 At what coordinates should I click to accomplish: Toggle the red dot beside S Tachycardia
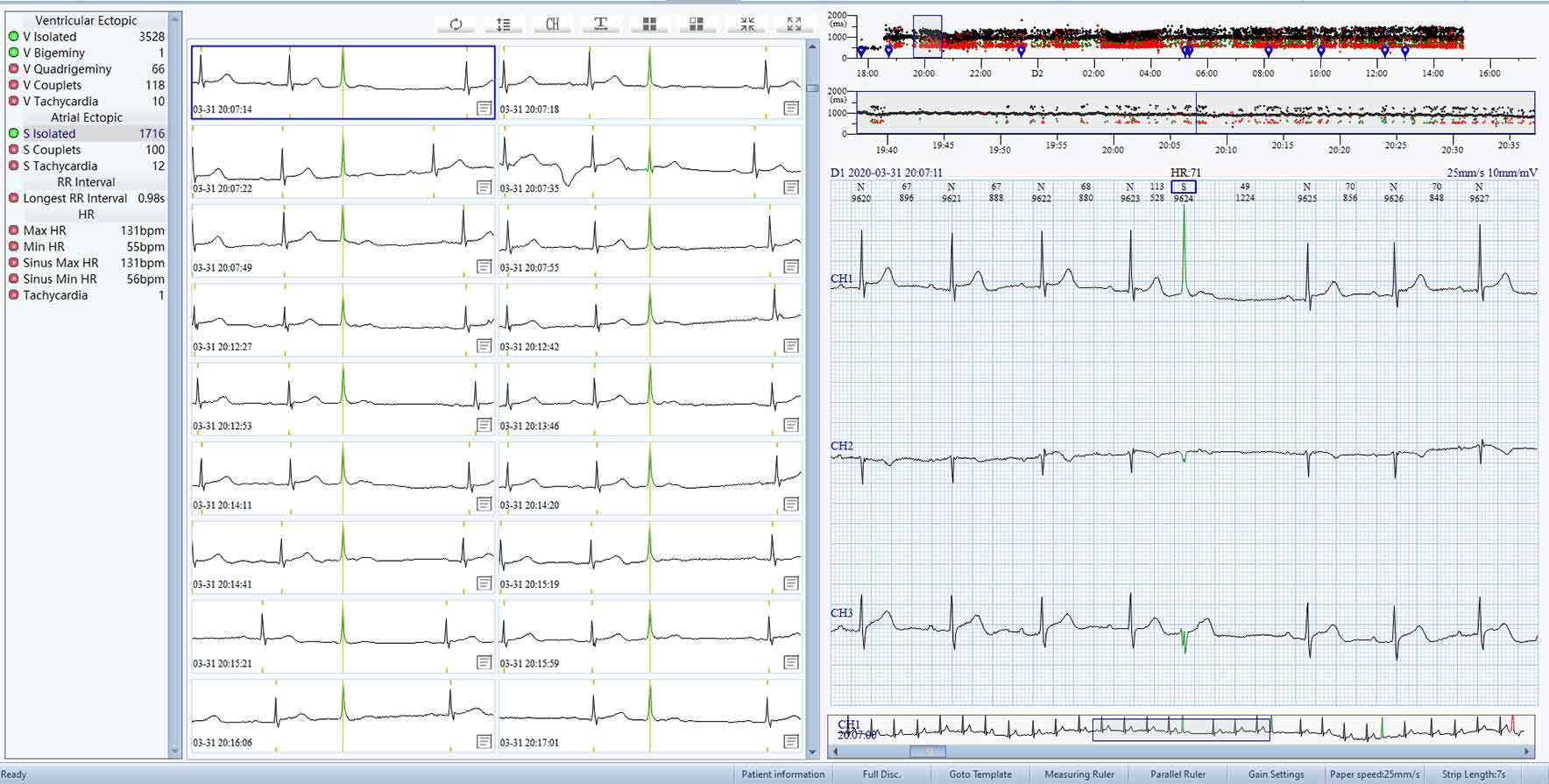click(x=13, y=166)
